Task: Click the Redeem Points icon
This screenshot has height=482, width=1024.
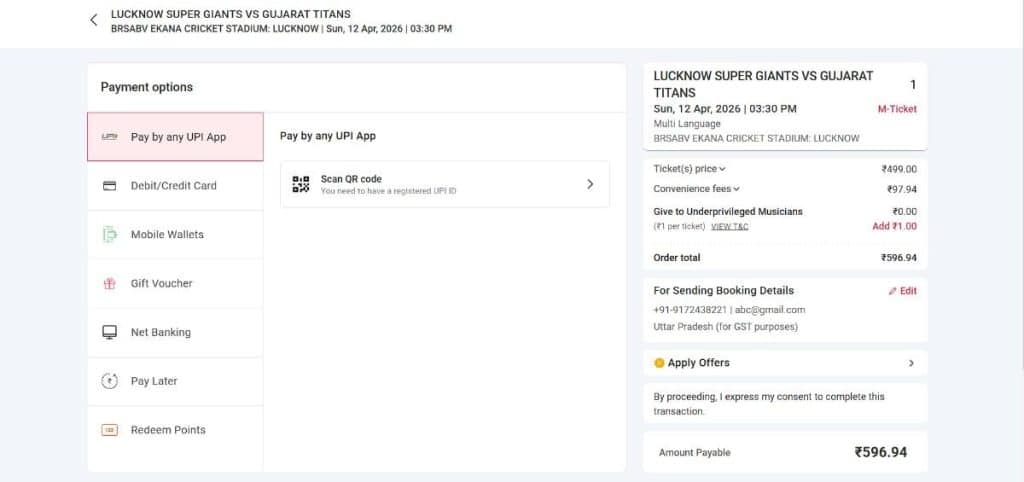Action: click(x=110, y=430)
